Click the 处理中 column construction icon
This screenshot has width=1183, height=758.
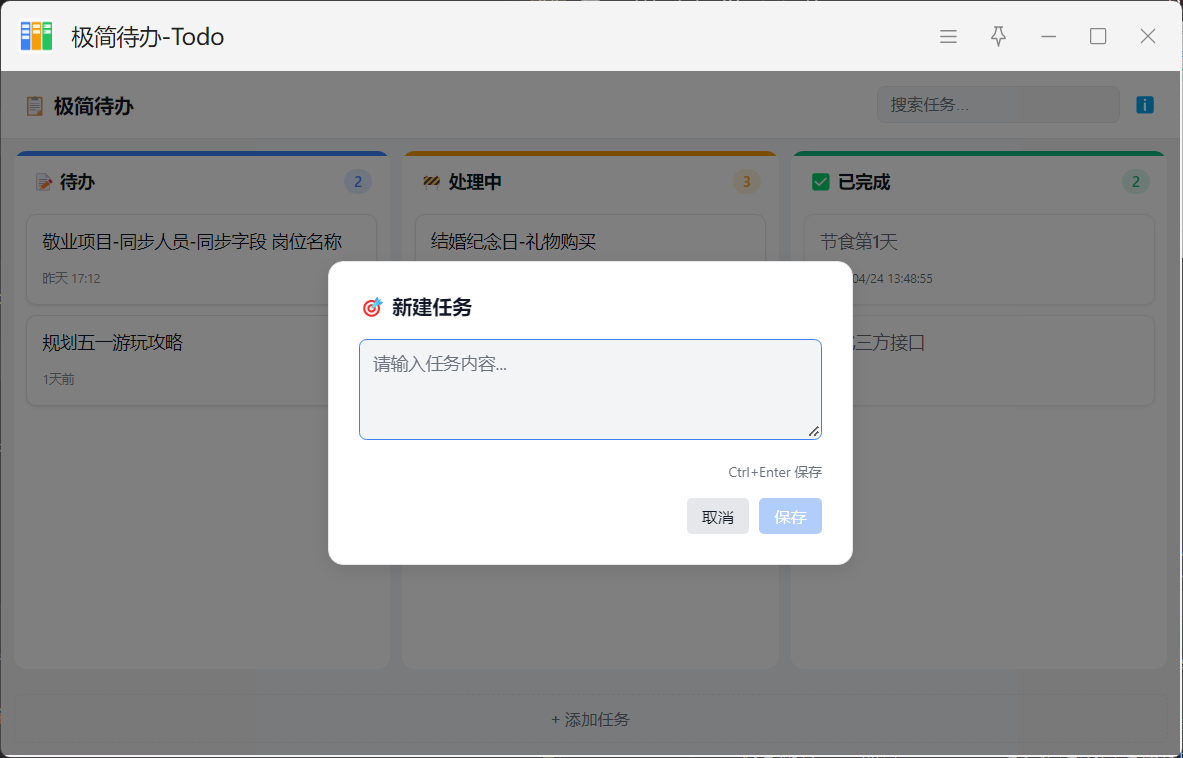tap(432, 182)
